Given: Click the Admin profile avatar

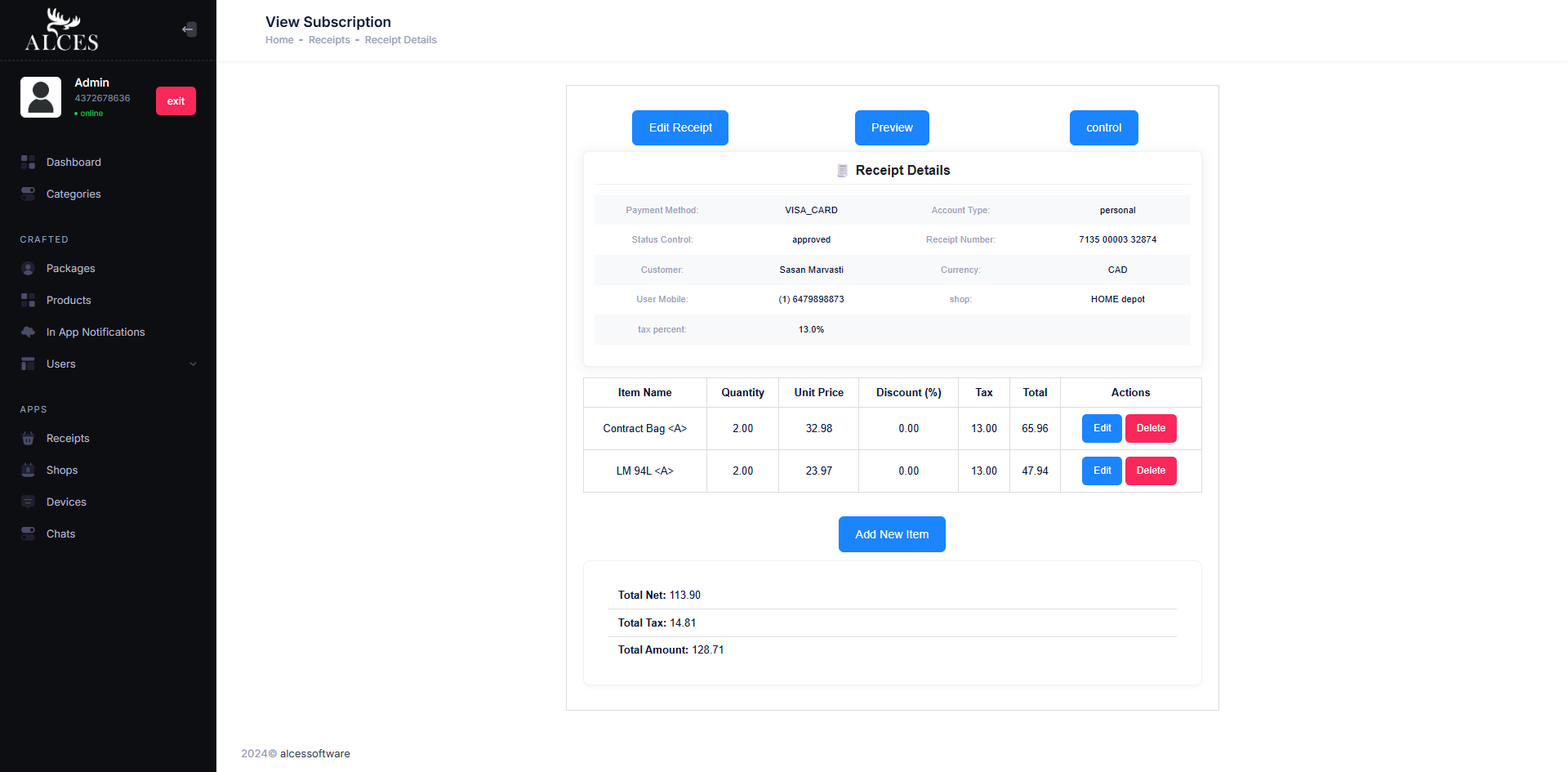Looking at the screenshot, I should point(41,97).
